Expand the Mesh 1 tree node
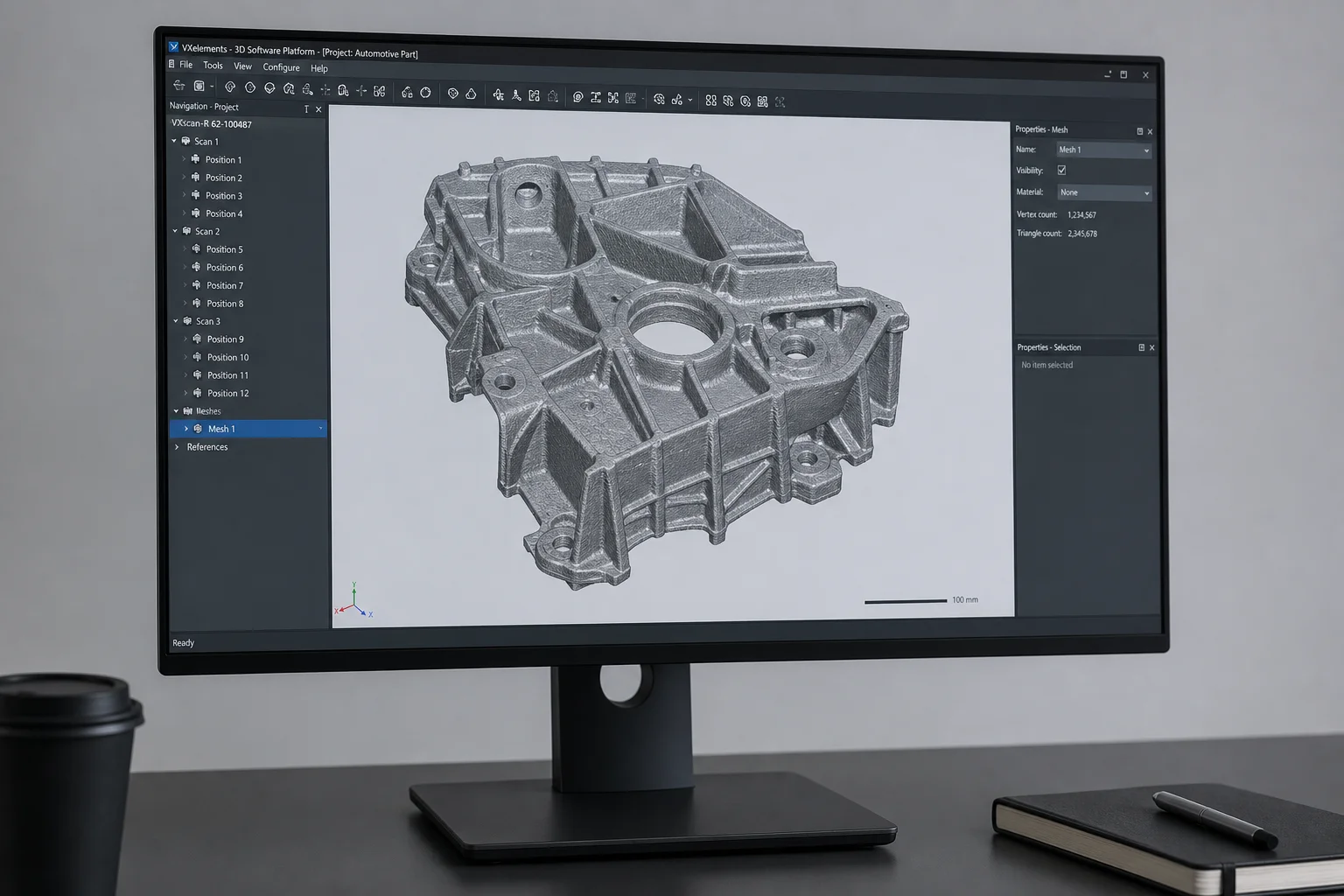The image size is (1344, 896). tap(186, 429)
